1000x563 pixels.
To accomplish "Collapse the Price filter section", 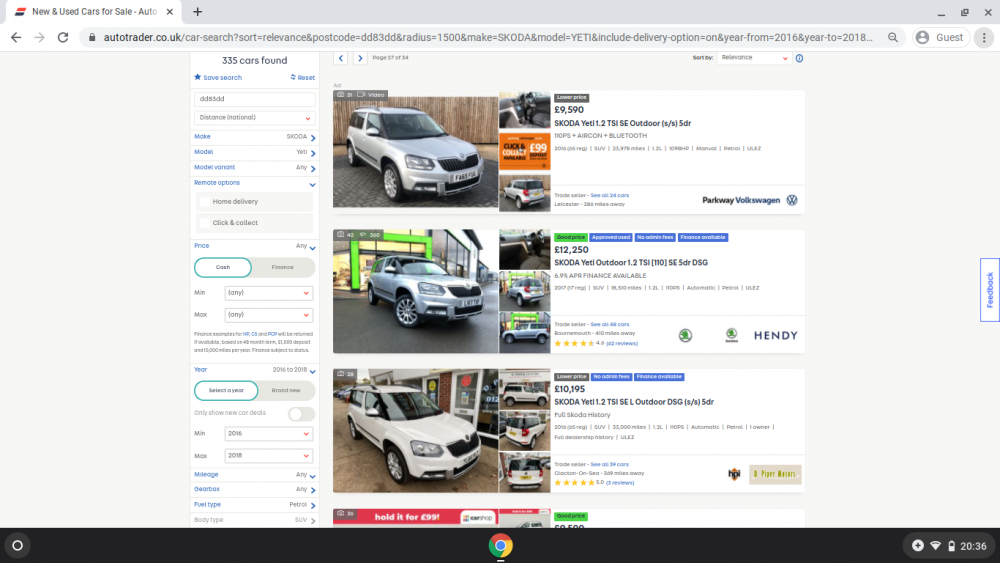I will pyautogui.click(x=254, y=246).
